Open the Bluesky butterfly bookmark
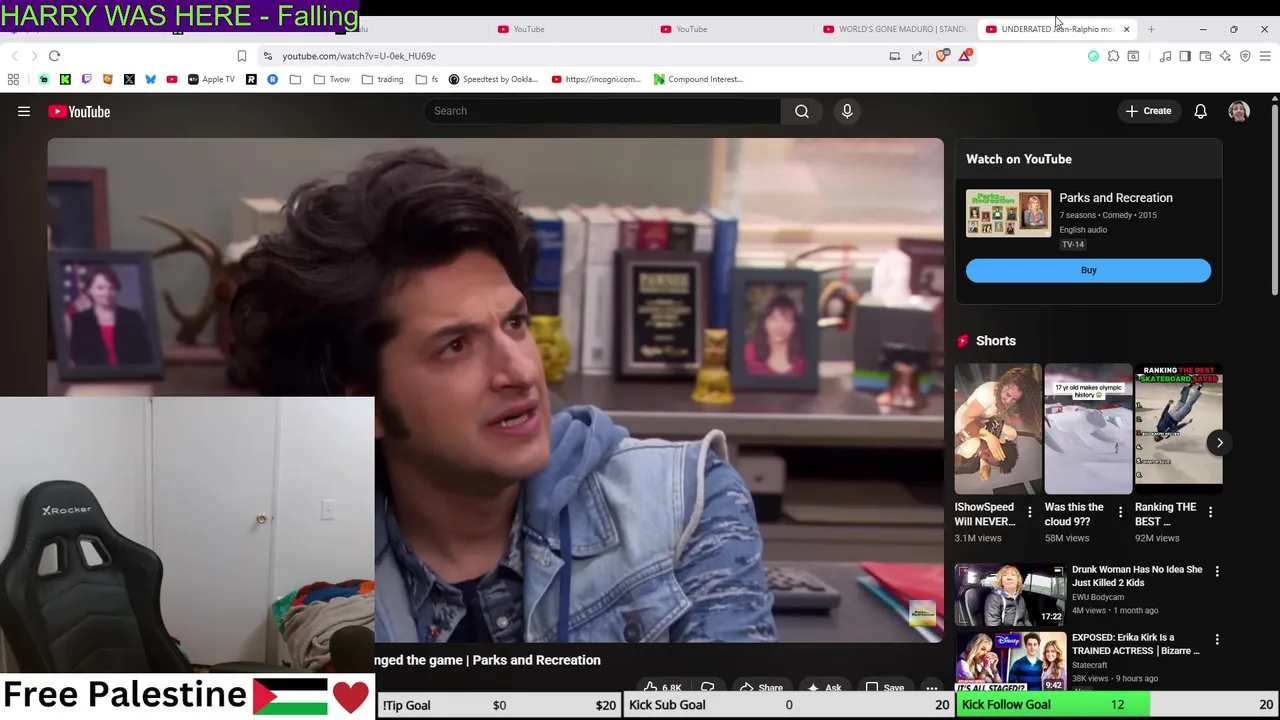Viewport: 1280px width, 720px height. click(x=150, y=79)
